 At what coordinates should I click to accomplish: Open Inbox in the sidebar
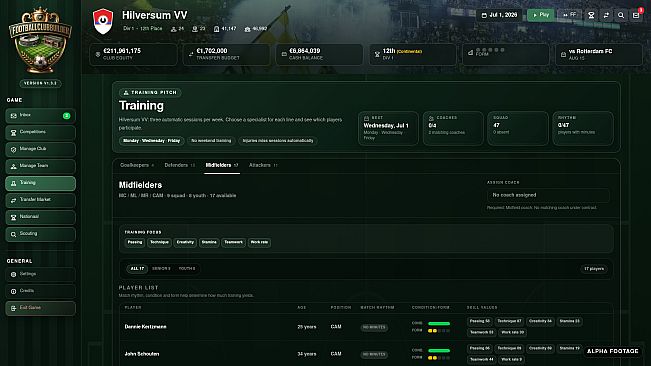click(x=40, y=115)
